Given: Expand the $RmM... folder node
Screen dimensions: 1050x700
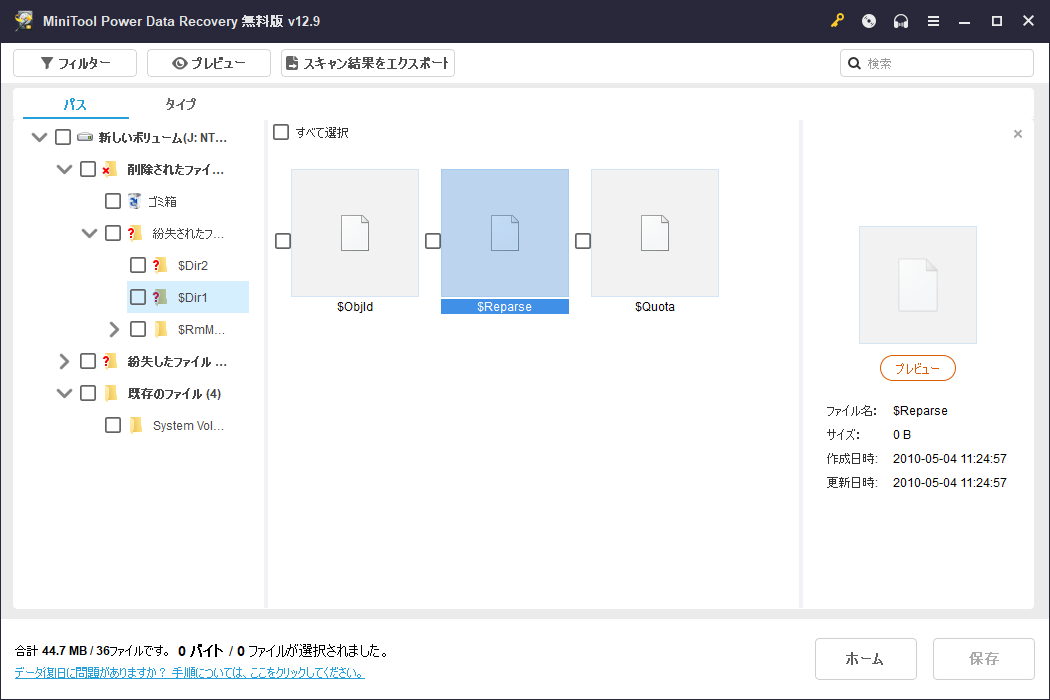Looking at the screenshot, I should pyautogui.click(x=114, y=329).
